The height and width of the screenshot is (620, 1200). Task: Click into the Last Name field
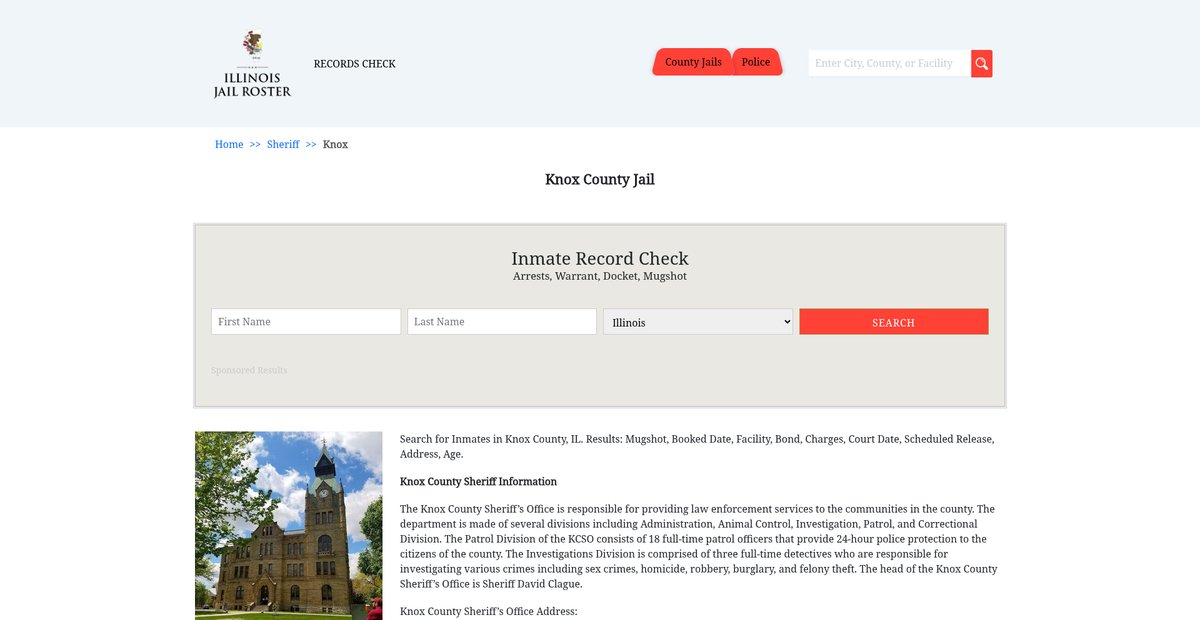click(502, 322)
